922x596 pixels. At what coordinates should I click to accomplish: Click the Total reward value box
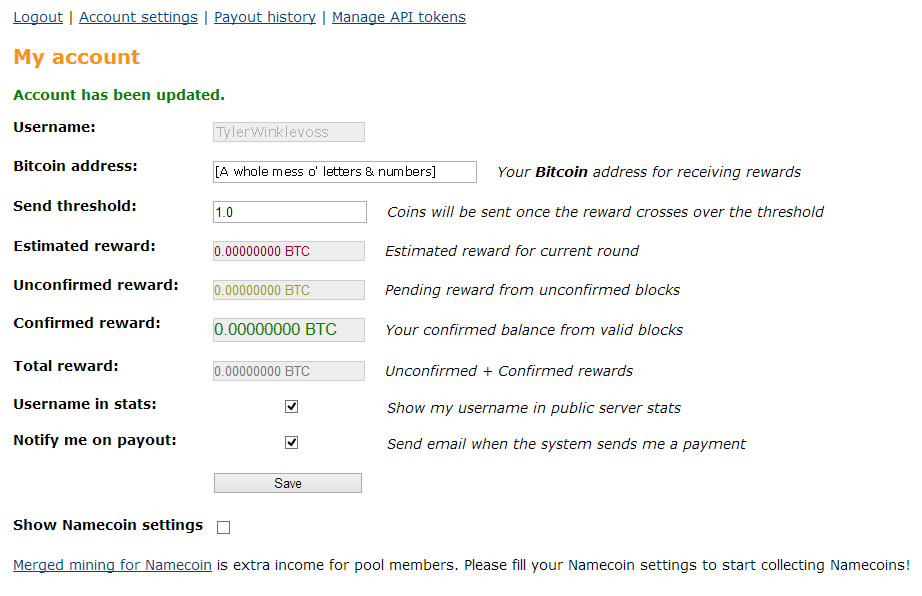coord(289,371)
